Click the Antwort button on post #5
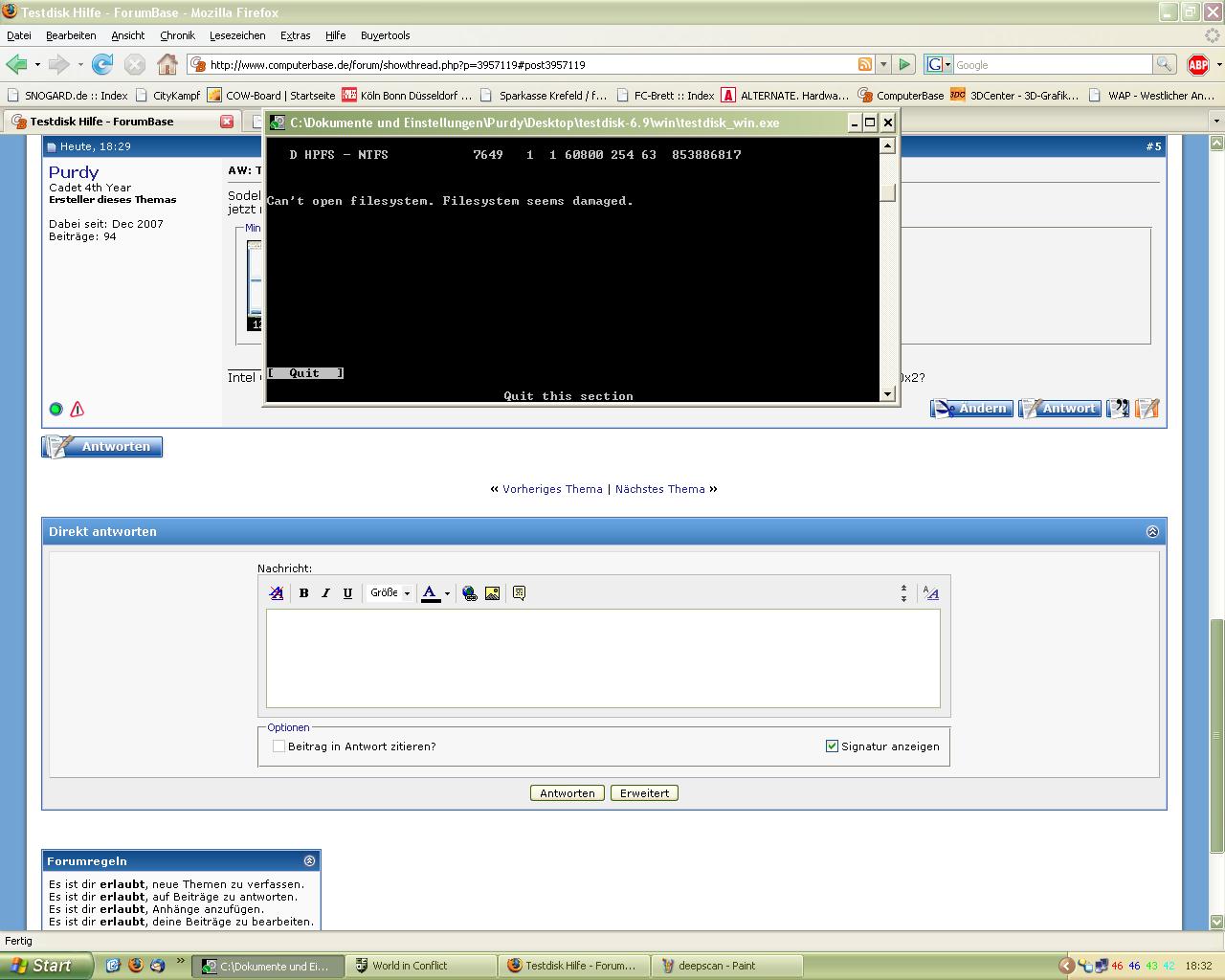1225x980 pixels. [1059, 409]
